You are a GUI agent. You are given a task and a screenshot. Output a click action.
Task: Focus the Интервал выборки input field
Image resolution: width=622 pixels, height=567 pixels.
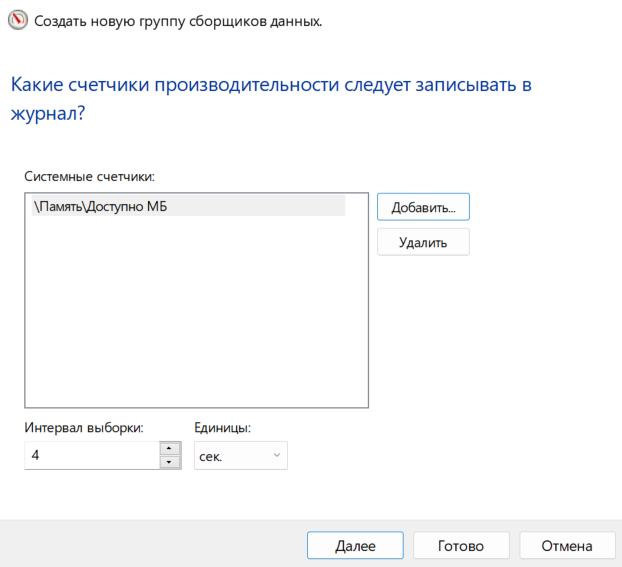92,455
